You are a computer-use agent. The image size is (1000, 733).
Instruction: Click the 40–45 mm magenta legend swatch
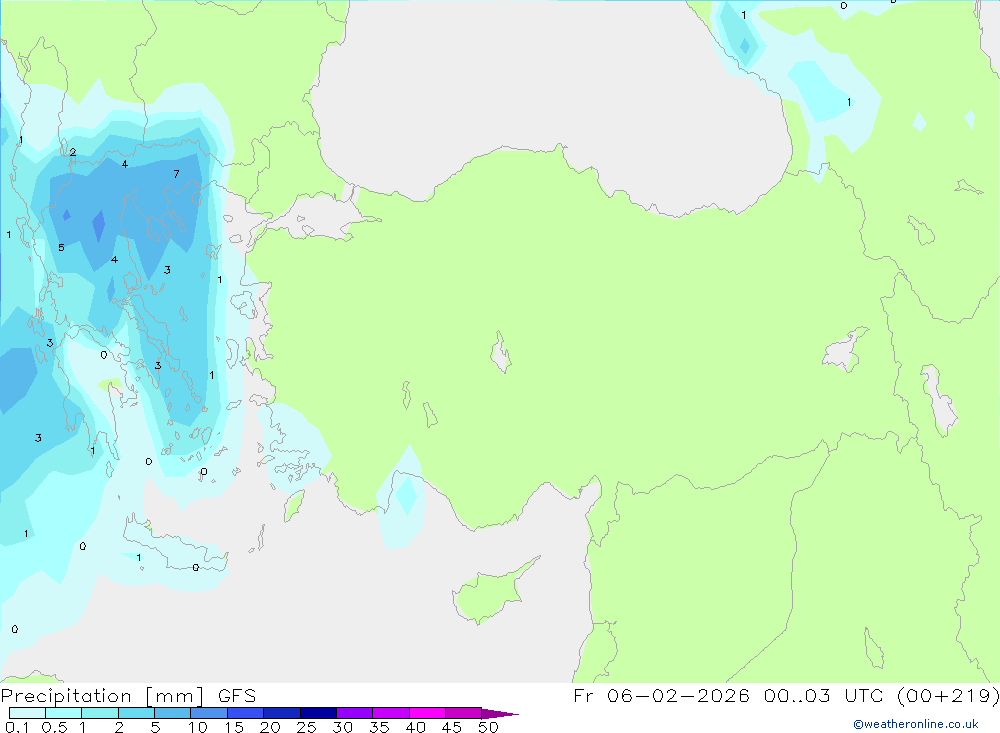[x=427, y=713]
